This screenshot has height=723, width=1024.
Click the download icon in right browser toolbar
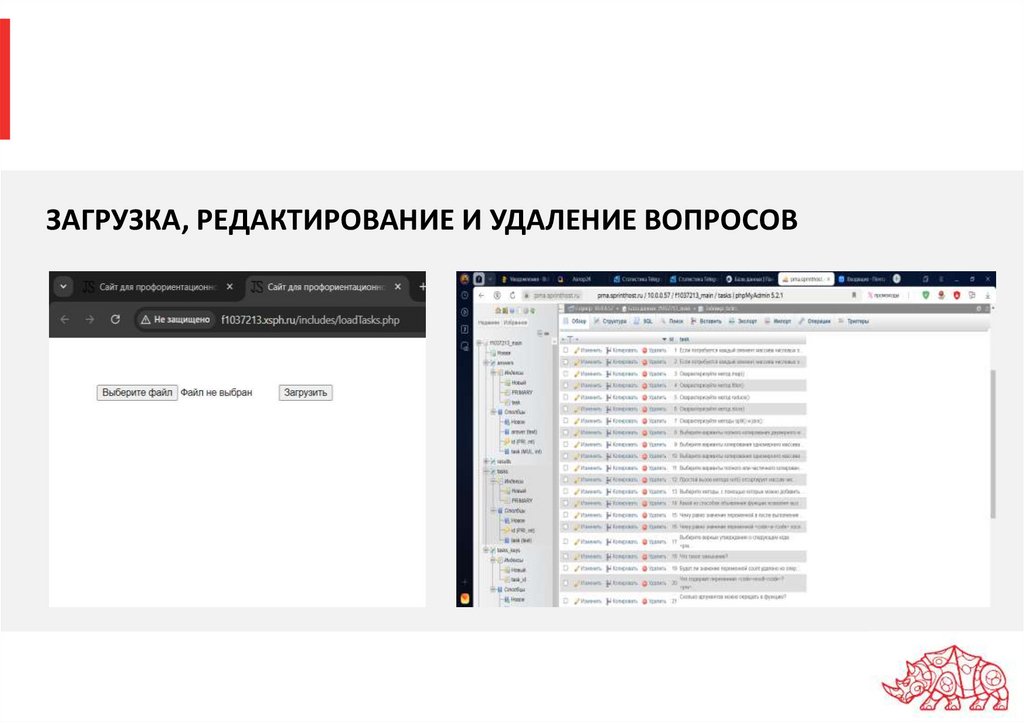pyautogui.click(x=987, y=295)
